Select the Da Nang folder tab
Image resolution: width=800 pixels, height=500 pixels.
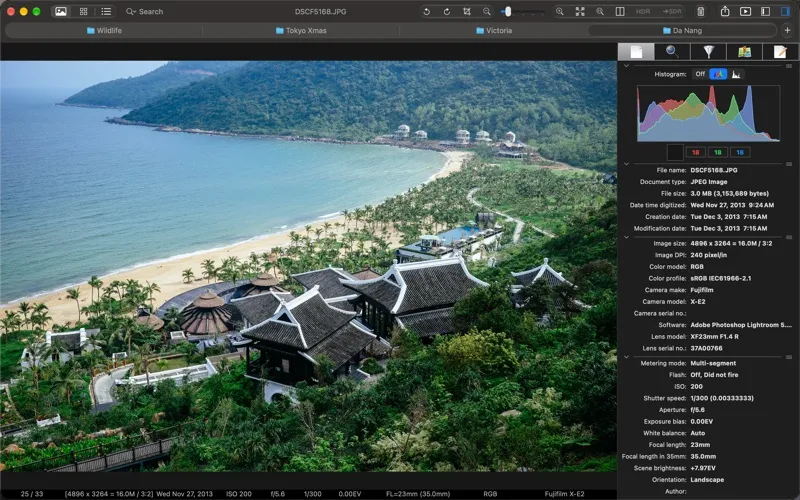[x=683, y=31]
